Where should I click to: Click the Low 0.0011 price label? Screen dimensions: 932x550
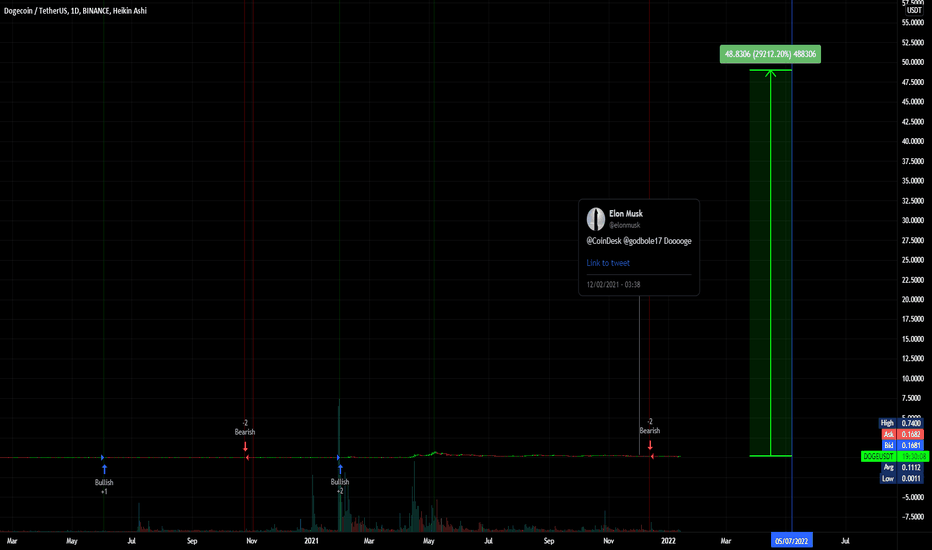click(901, 479)
